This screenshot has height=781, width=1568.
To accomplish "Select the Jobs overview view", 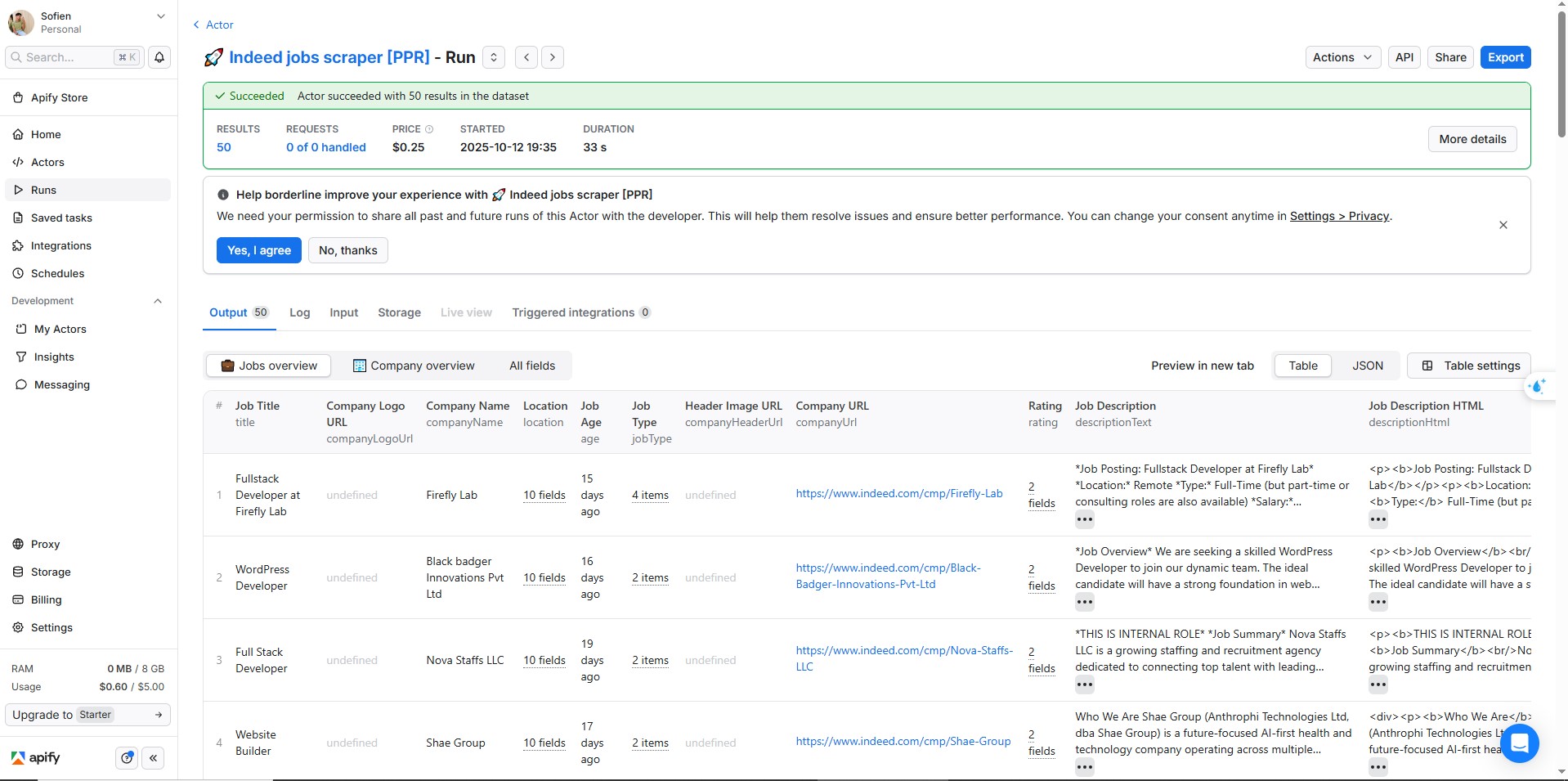I will (x=269, y=366).
